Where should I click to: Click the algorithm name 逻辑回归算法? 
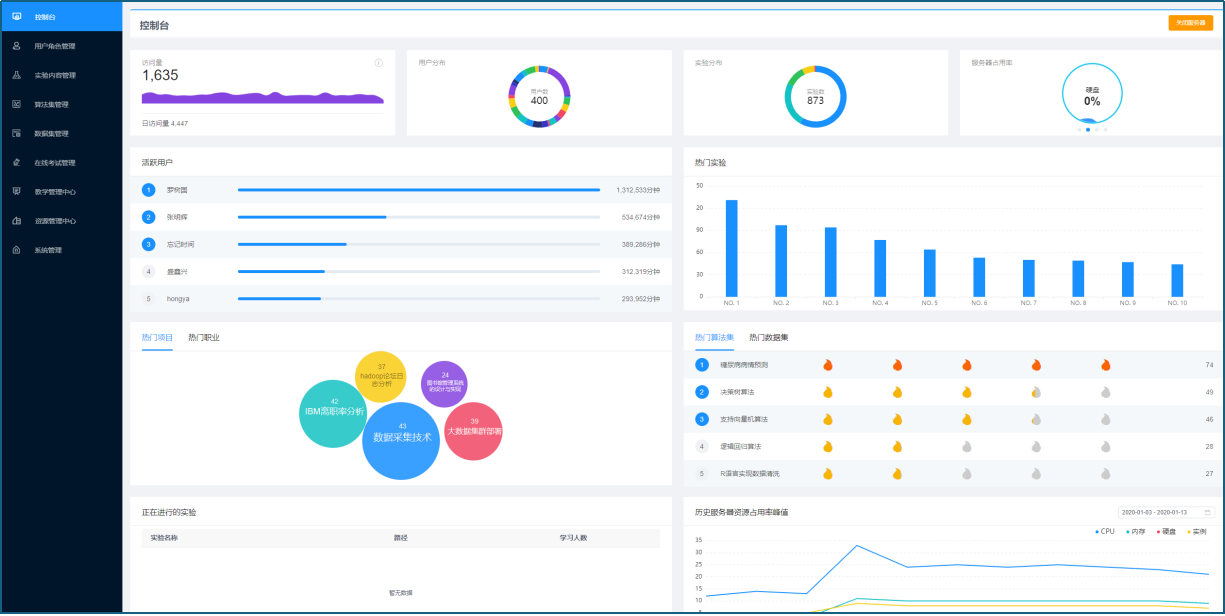pyautogui.click(x=740, y=446)
